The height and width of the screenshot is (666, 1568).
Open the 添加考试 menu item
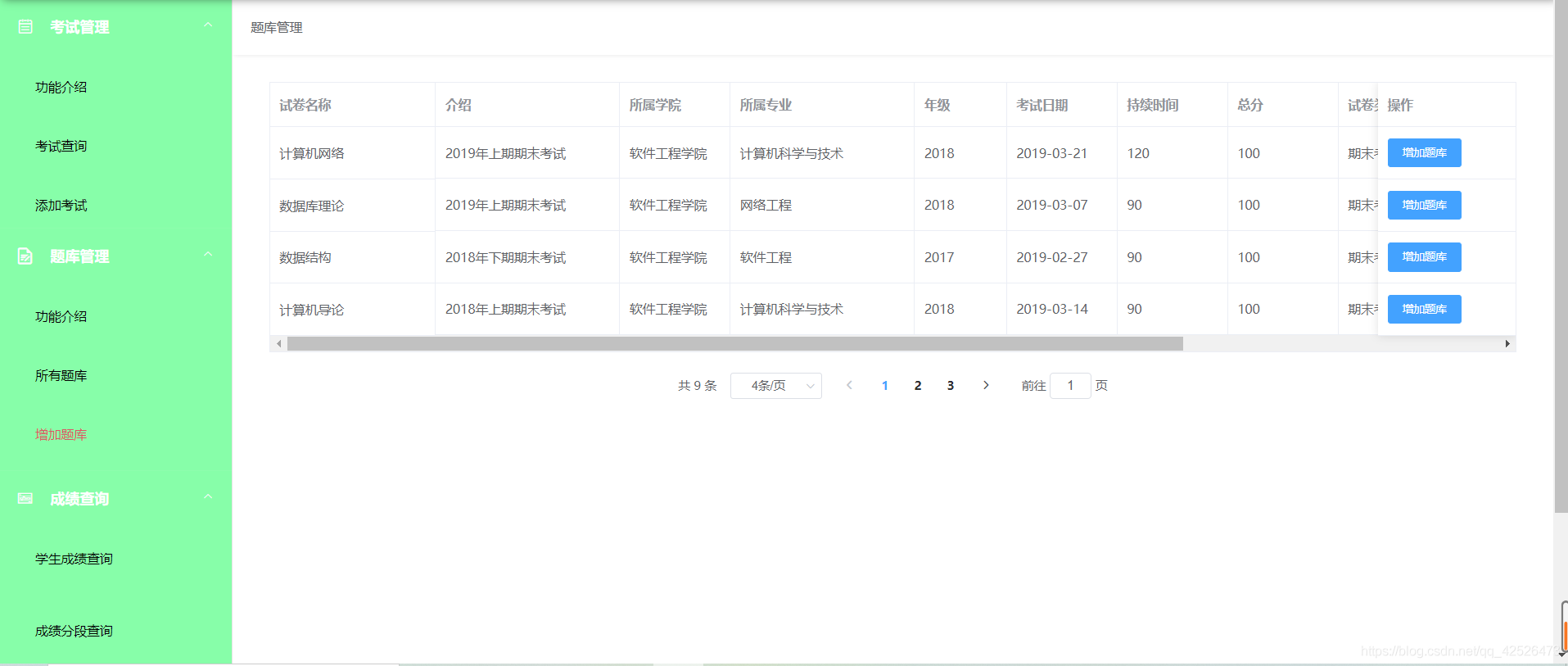[x=61, y=205]
